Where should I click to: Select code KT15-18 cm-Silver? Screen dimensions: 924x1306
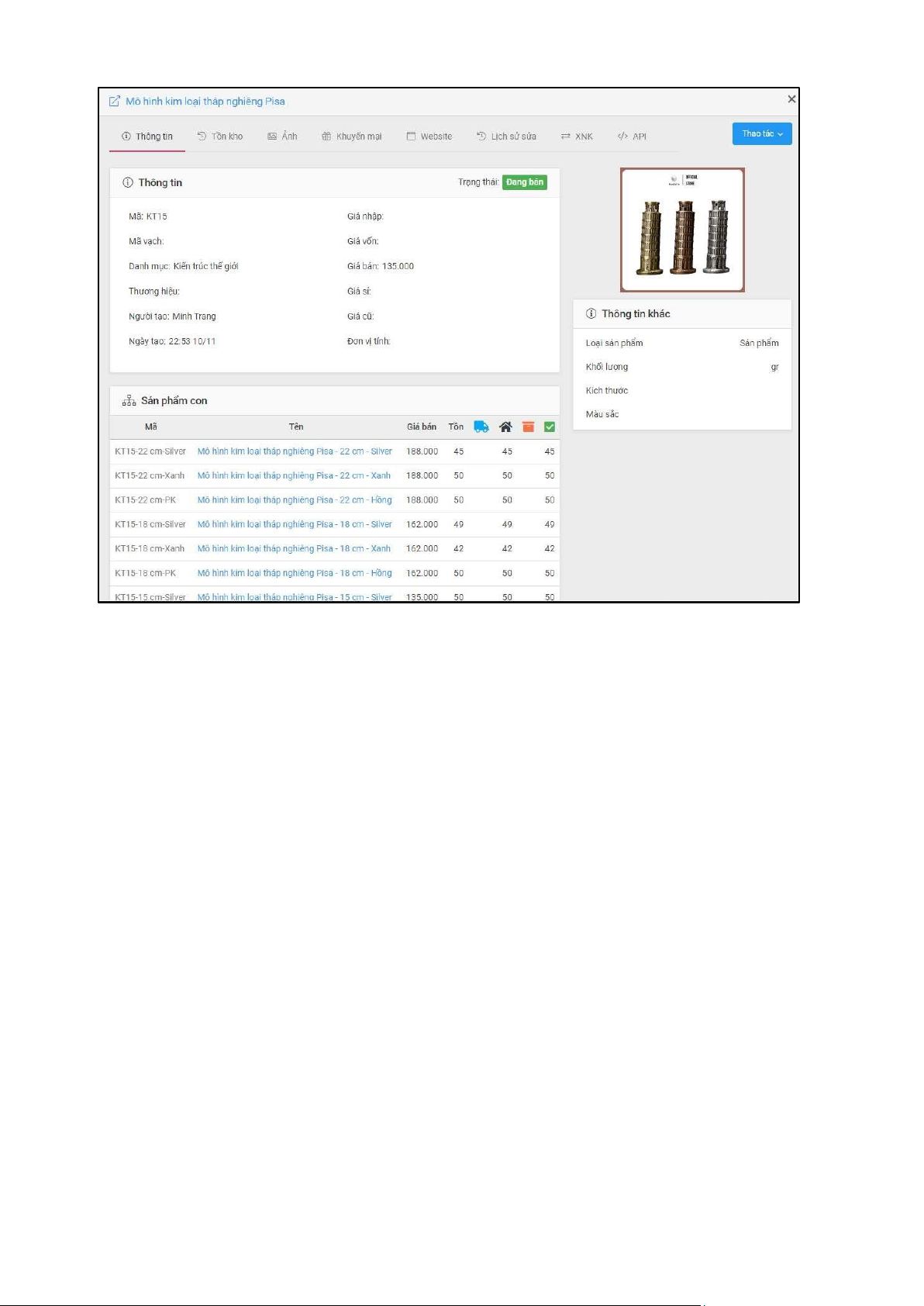coord(150,524)
